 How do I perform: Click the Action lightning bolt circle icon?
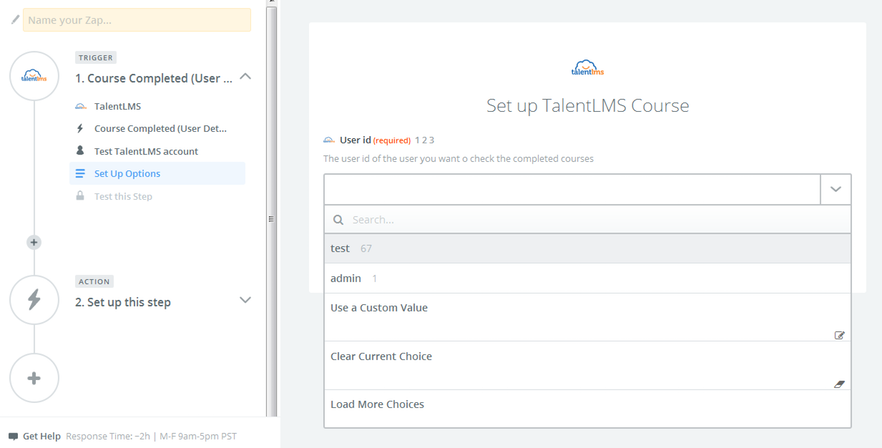34,300
